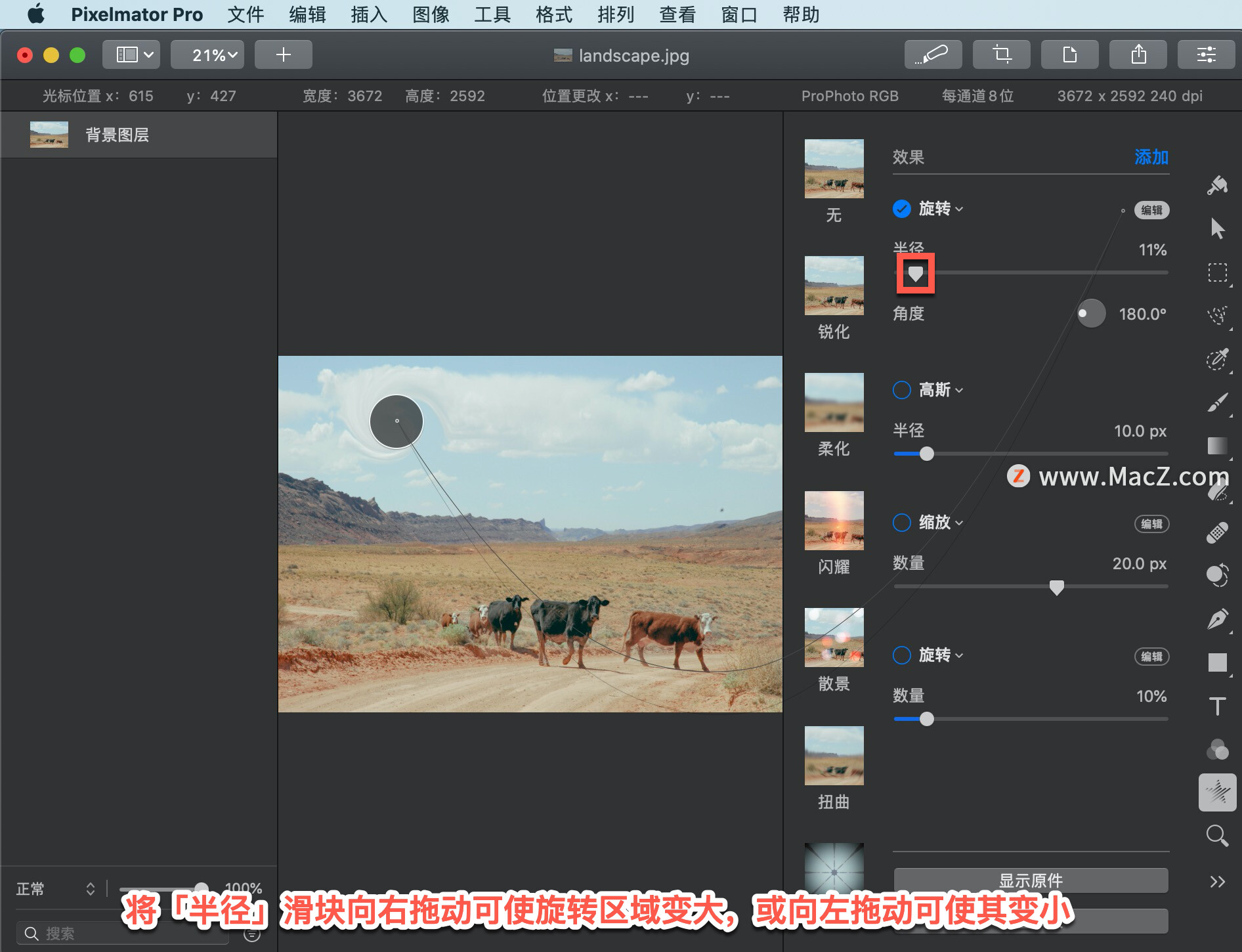This screenshot has width=1242, height=952.
Task: Select the Clone tool
Action: click(1217, 576)
